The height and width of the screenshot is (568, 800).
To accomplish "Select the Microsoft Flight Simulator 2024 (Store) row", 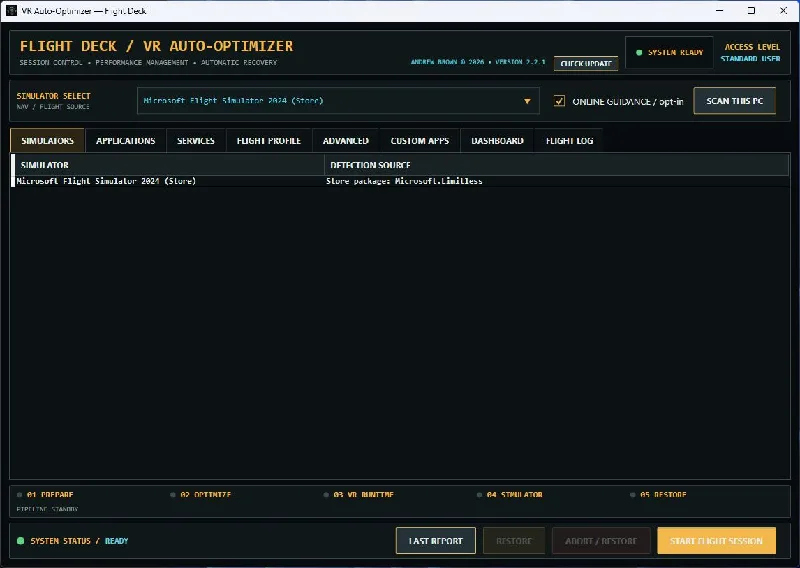I will 401,181.
